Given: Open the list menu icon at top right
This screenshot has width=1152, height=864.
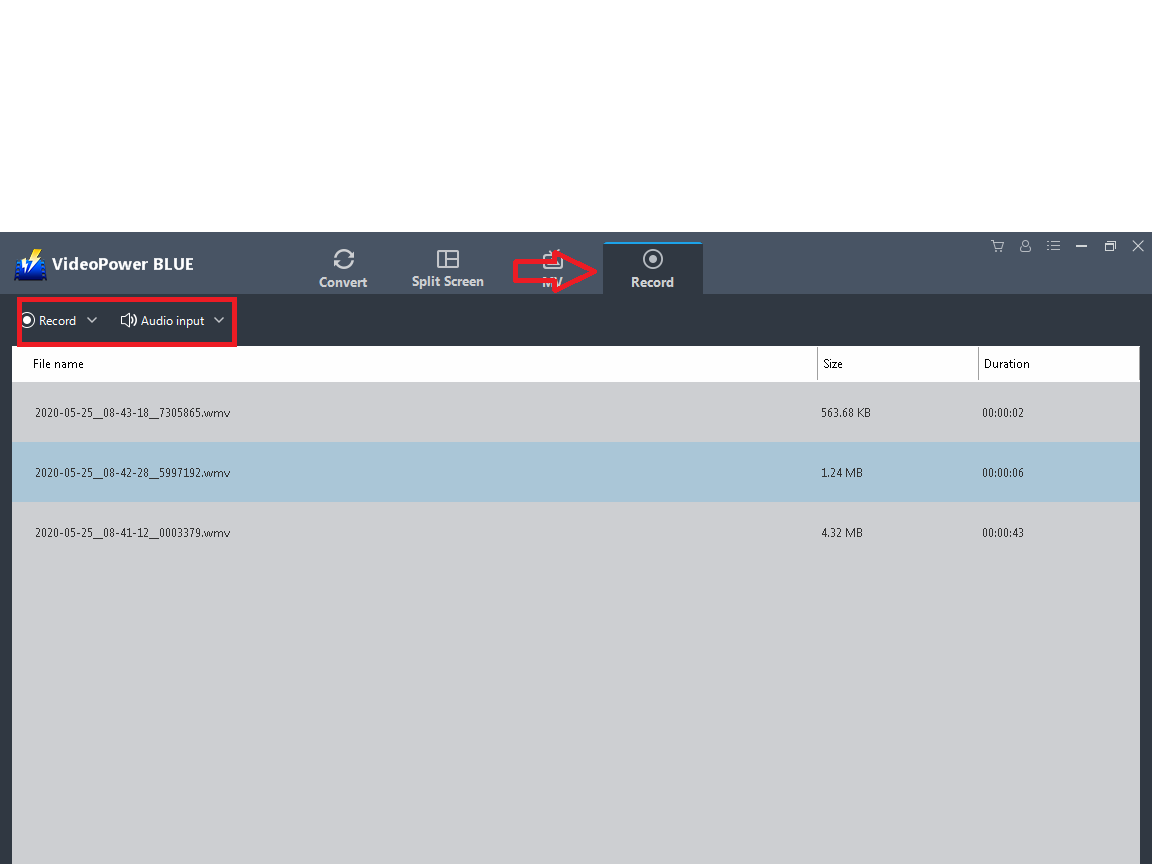Looking at the screenshot, I should coord(1053,246).
